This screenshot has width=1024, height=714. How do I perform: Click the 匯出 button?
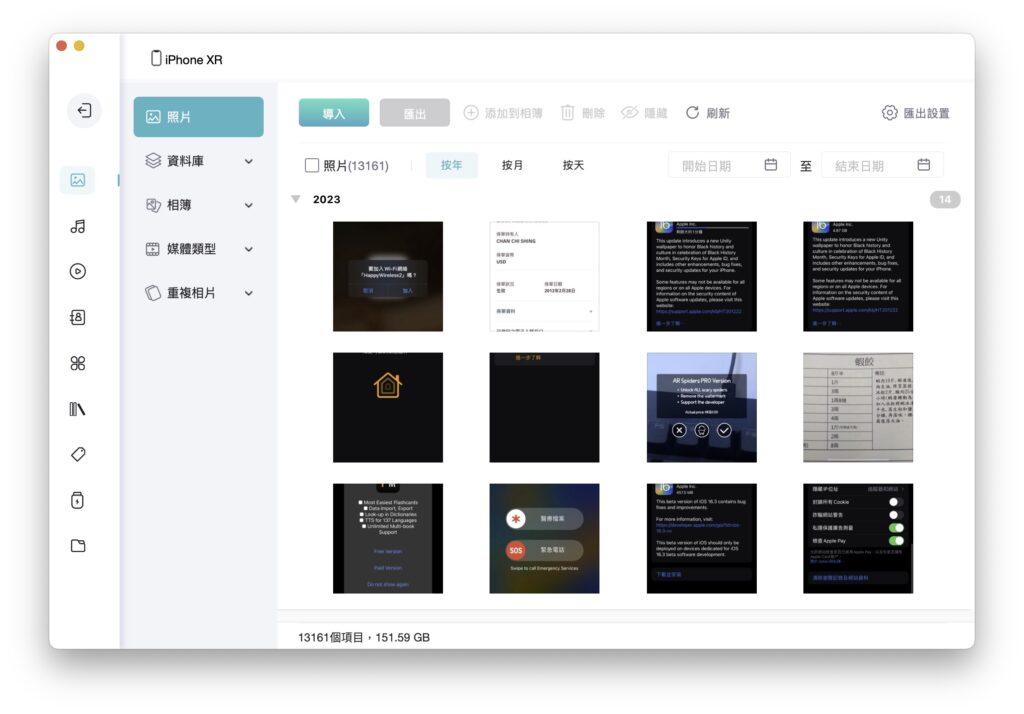pyautogui.click(x=415, y=113)
